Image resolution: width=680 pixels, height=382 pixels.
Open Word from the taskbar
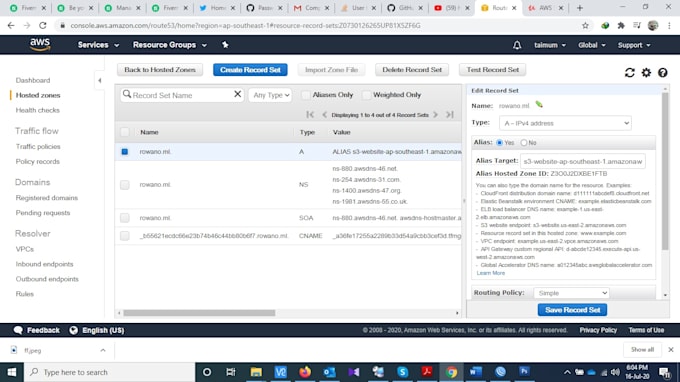pos(476,372)
